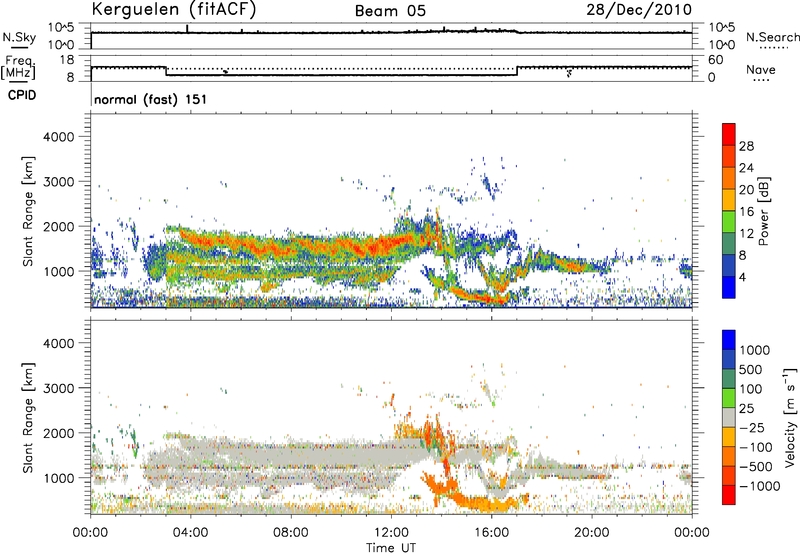Click the '28' tick on Power colorbar
This screenshot has height=554, width=800.
click(746, 146)
